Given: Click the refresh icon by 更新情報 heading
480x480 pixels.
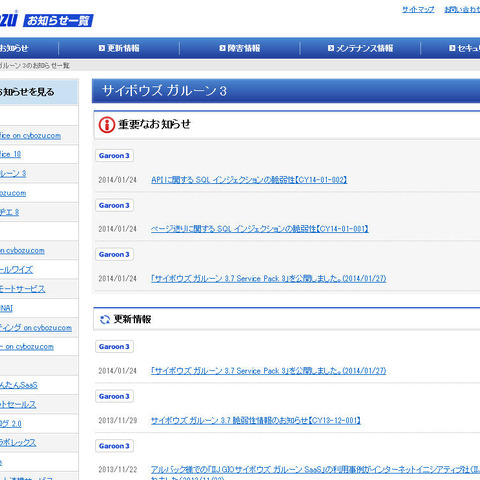Looking at the screenshot, I should 105,319.
